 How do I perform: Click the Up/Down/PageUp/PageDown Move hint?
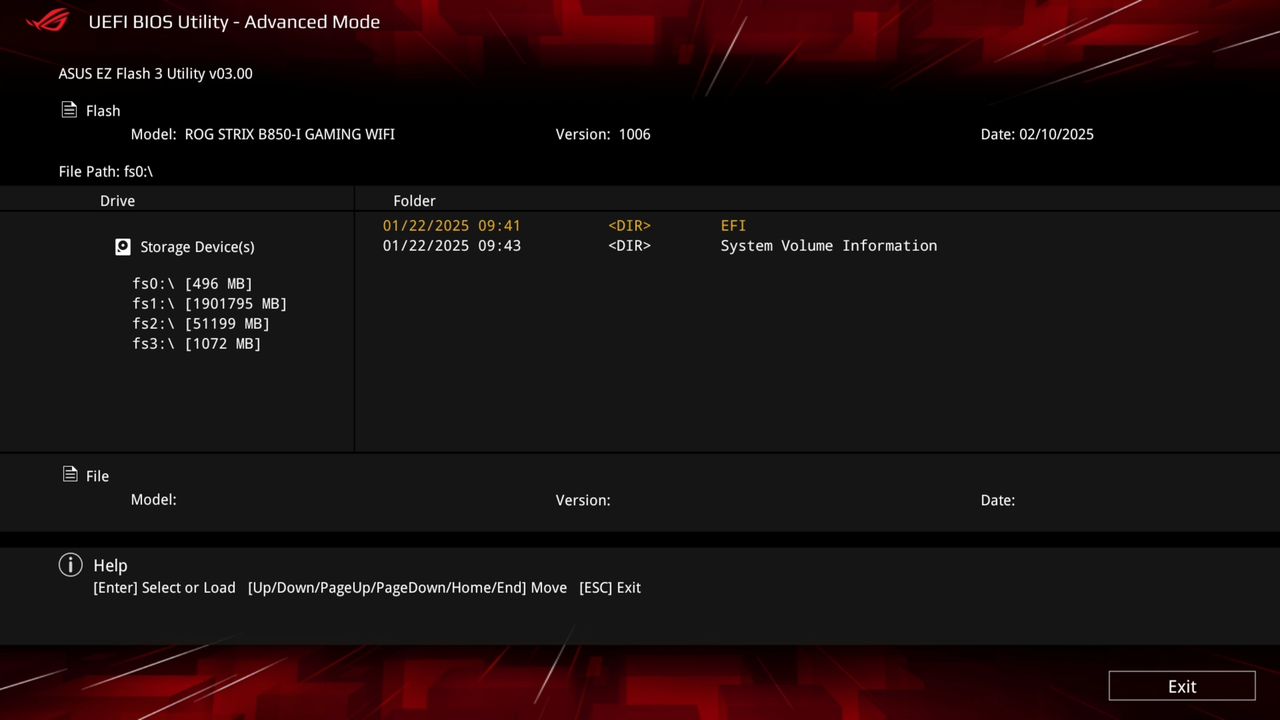407,588
